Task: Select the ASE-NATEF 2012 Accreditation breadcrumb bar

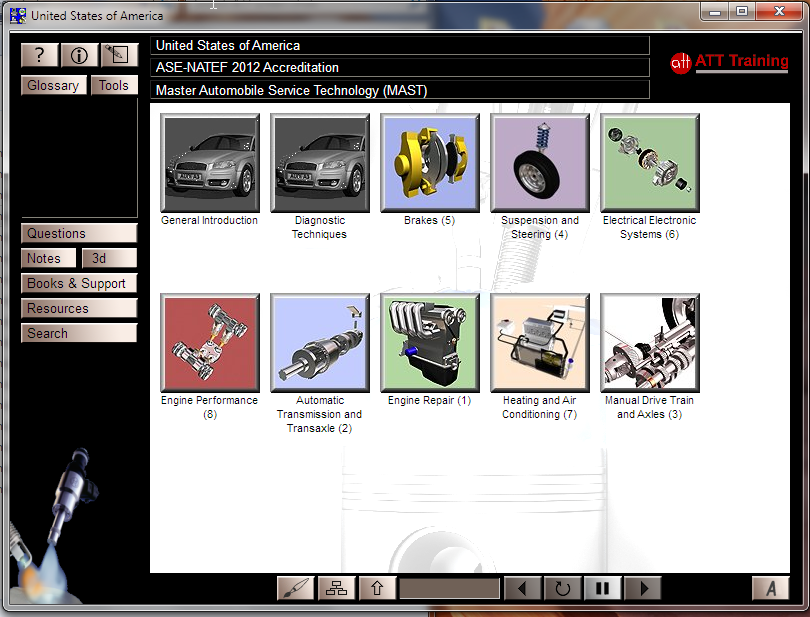Action: coord(400,68)
